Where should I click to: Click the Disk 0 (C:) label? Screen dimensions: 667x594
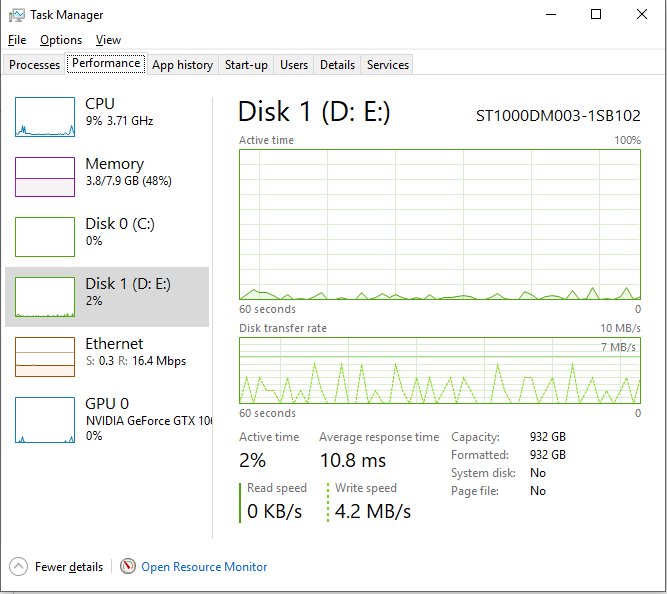(x=120, y=224)
